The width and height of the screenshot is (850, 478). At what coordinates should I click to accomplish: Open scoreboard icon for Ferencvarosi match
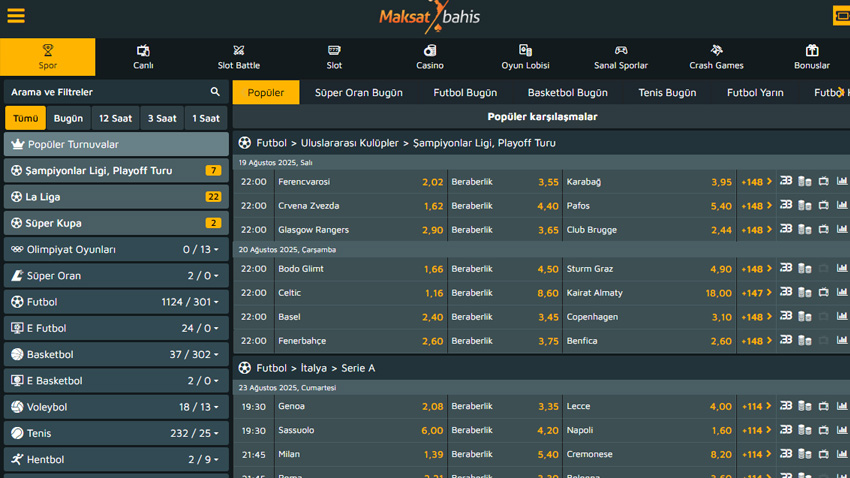tap(785, 181)
